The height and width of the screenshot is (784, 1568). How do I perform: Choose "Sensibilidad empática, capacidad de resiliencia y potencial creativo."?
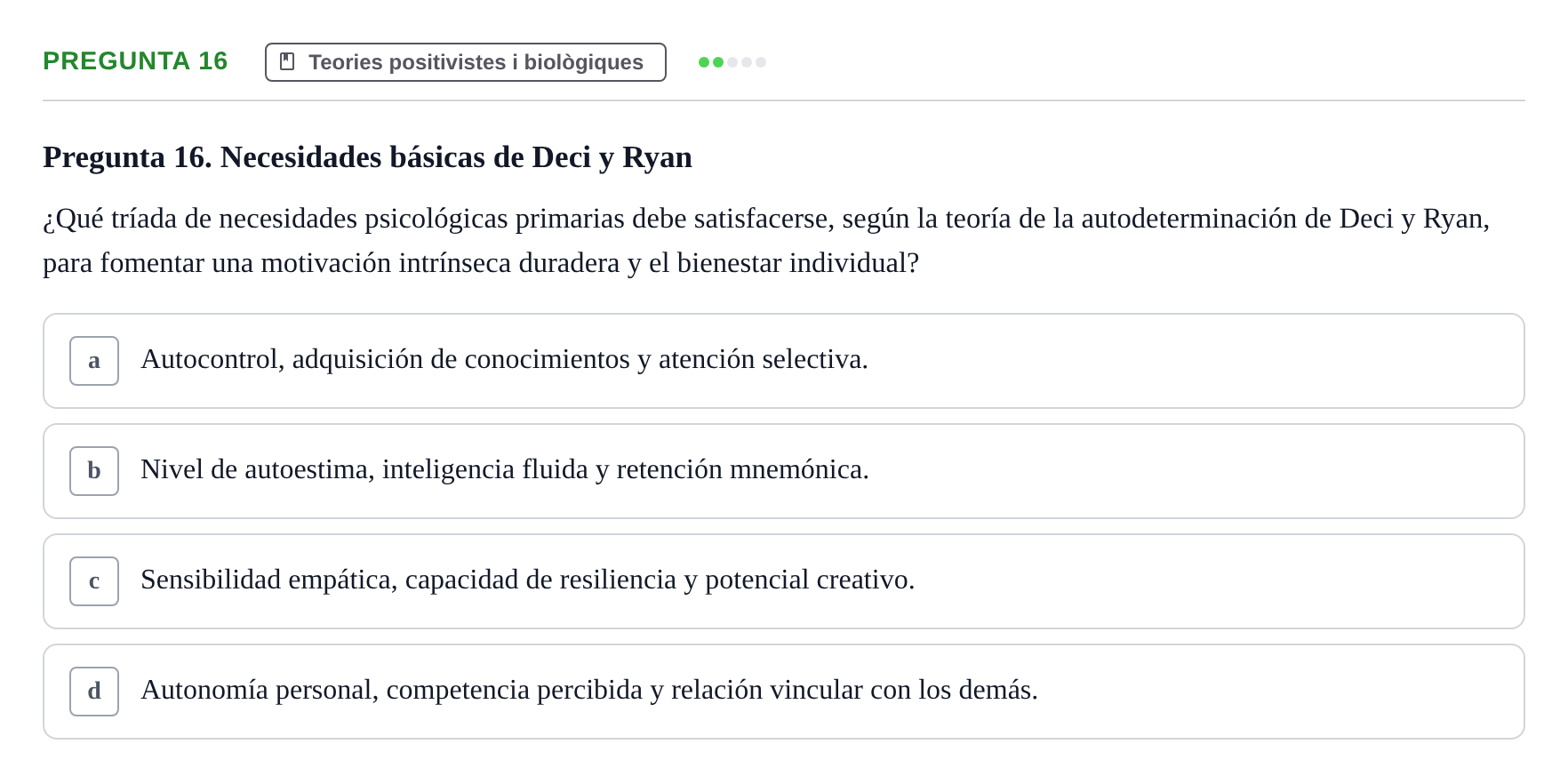click(784, 581)
